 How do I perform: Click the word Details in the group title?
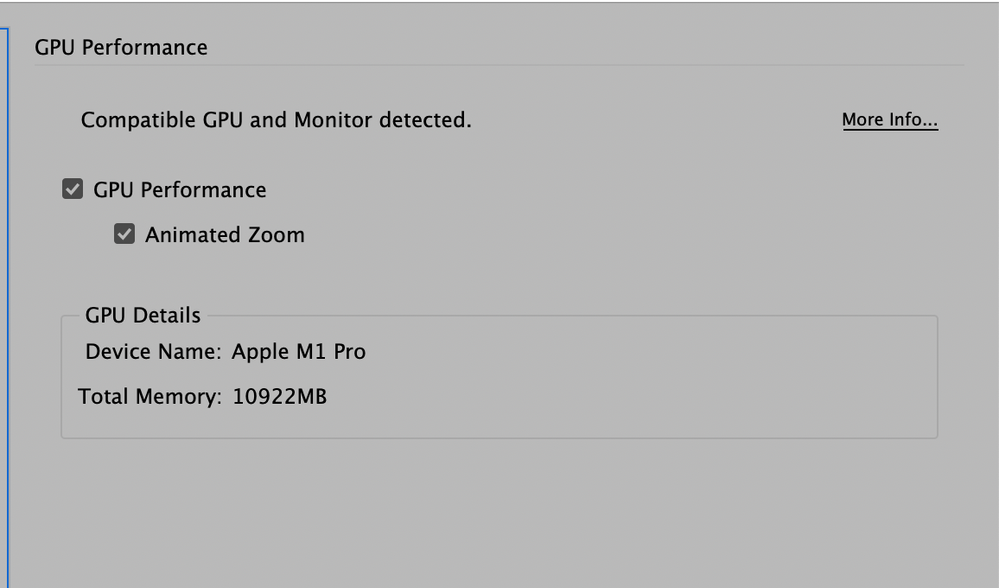(167, 316)
